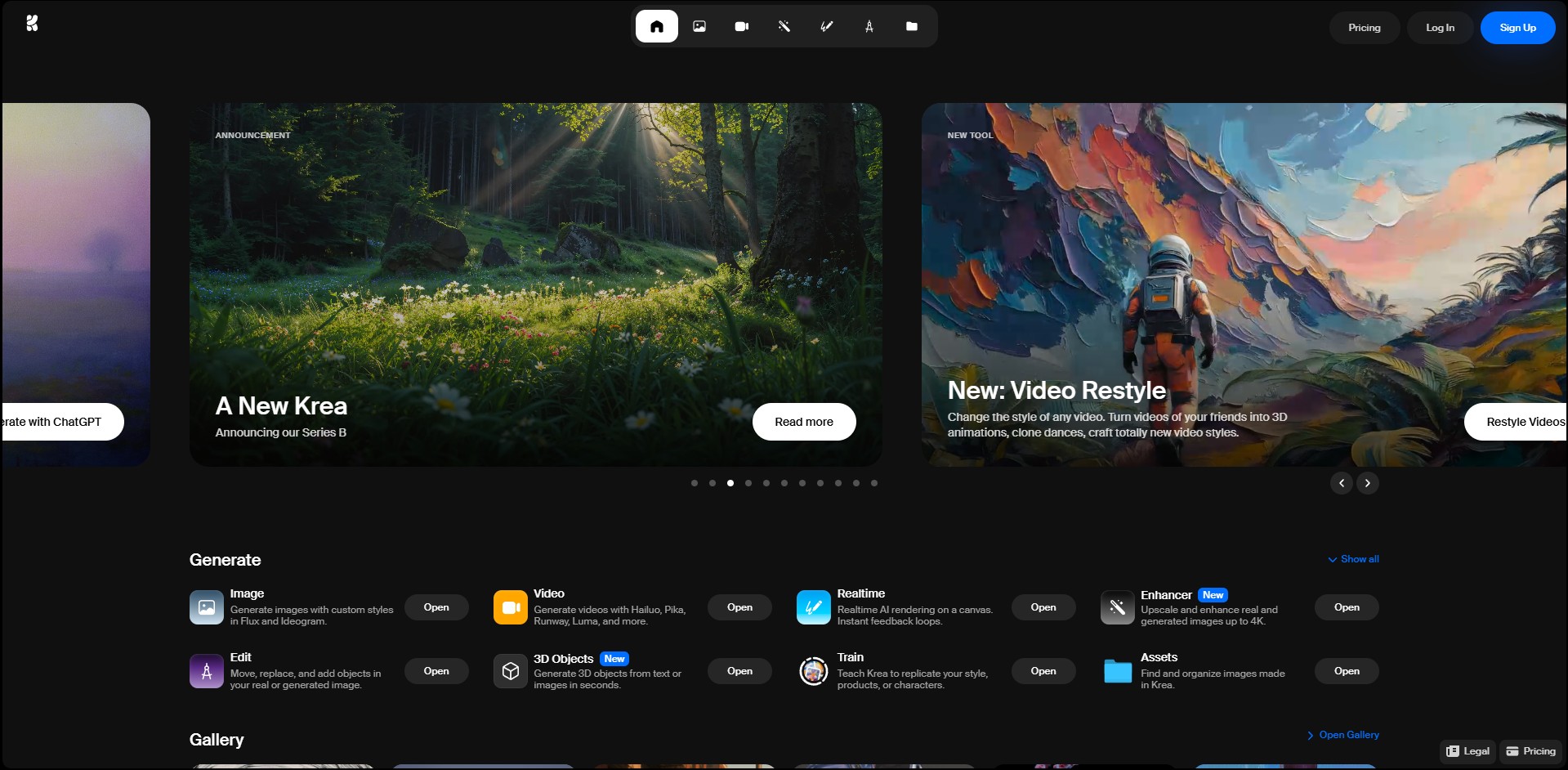1568x770 pixels.
Task: Select the last carousel pagination dot
Action: pos(874,483)
